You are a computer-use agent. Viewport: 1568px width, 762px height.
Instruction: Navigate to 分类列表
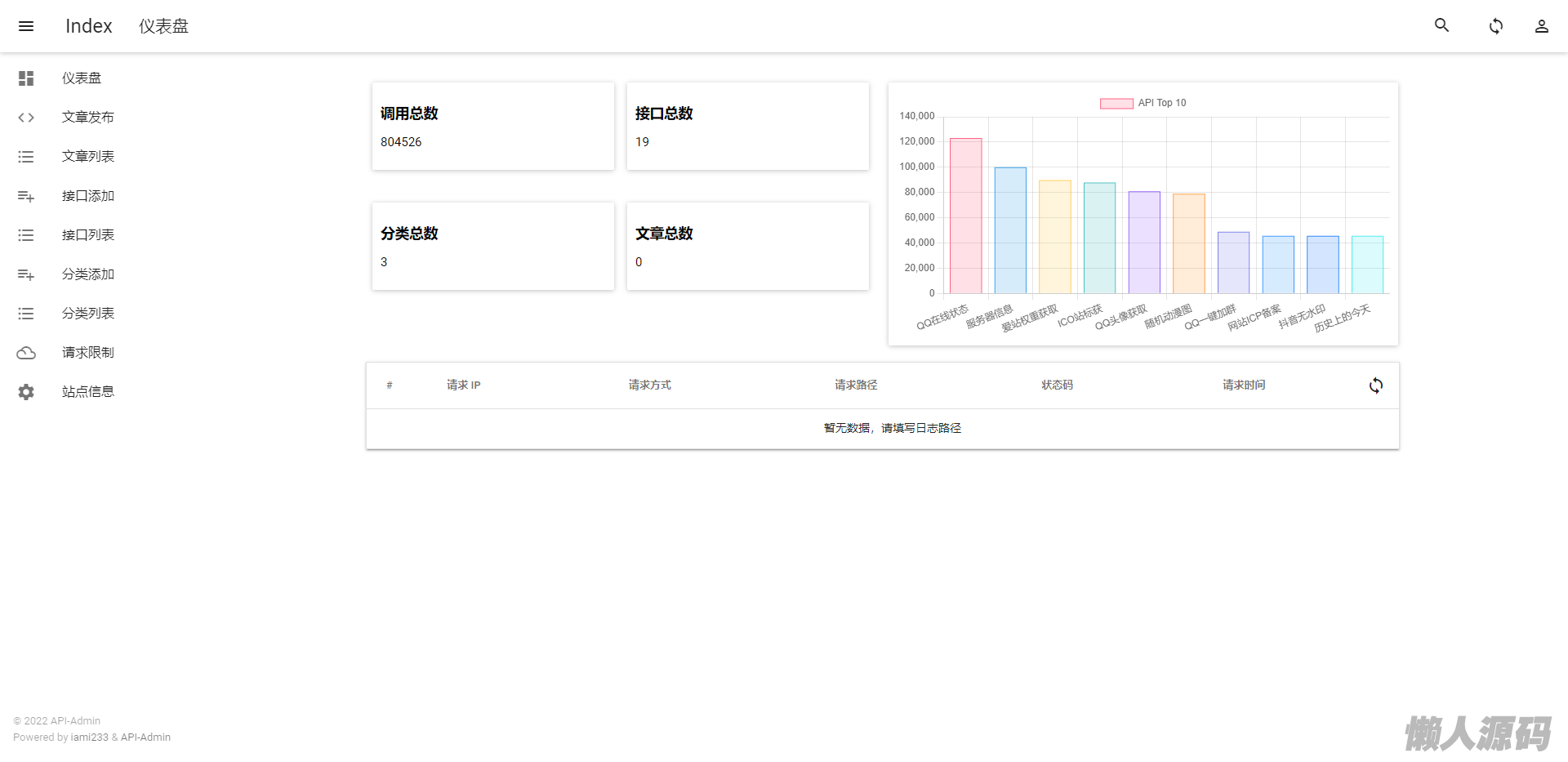(88, 314)
